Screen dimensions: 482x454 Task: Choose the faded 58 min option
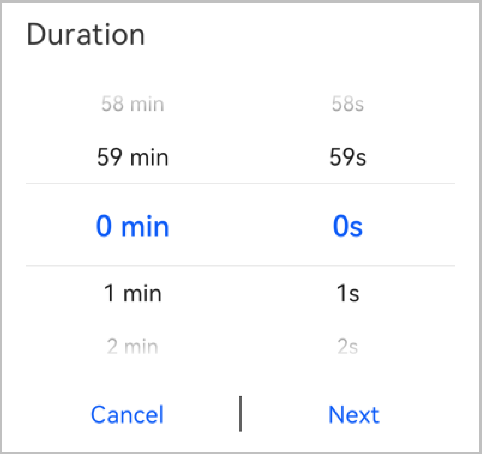pyautogui.click(x=132, y=104)
